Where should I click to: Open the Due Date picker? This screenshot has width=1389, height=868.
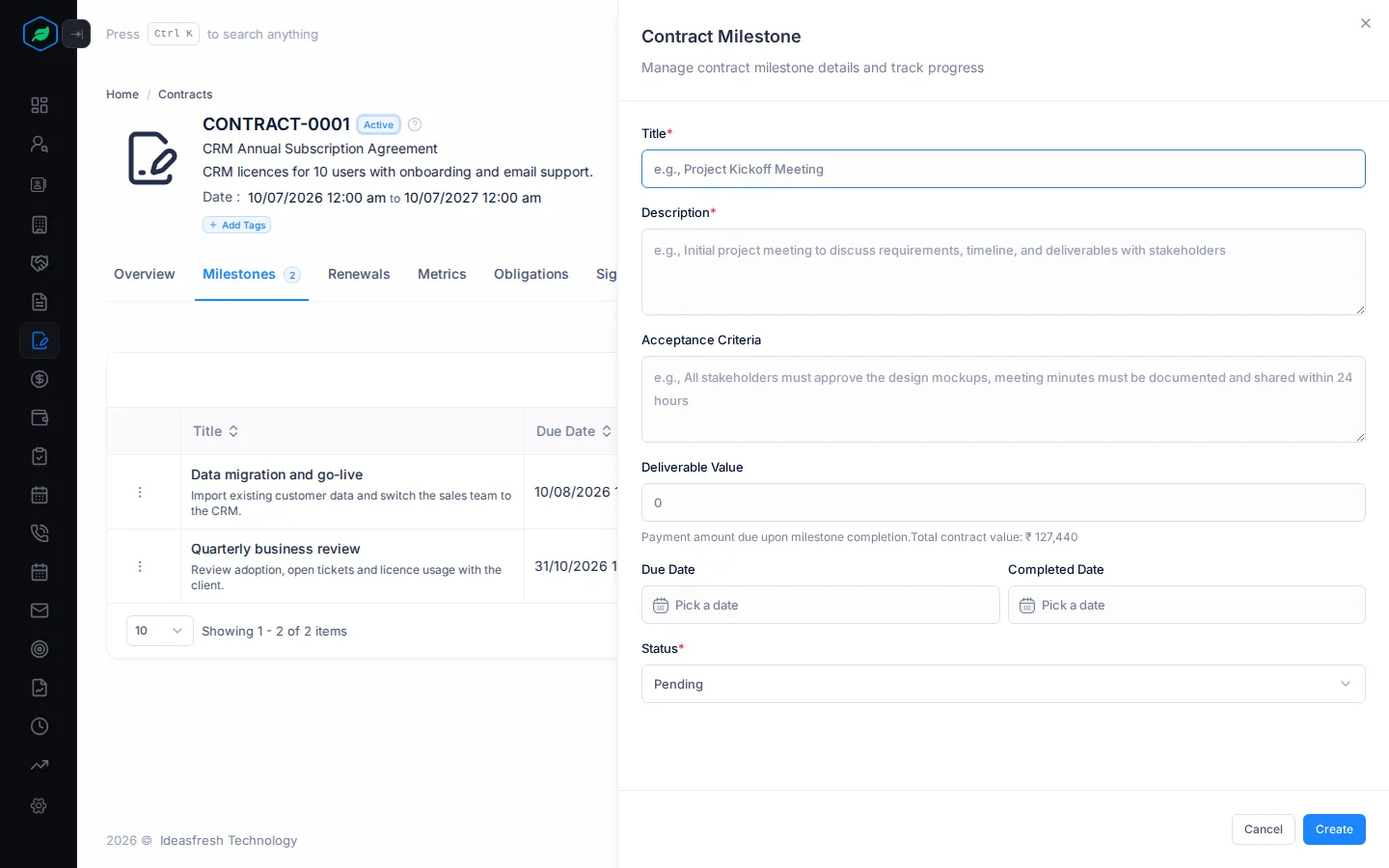(x=820, y=605)
